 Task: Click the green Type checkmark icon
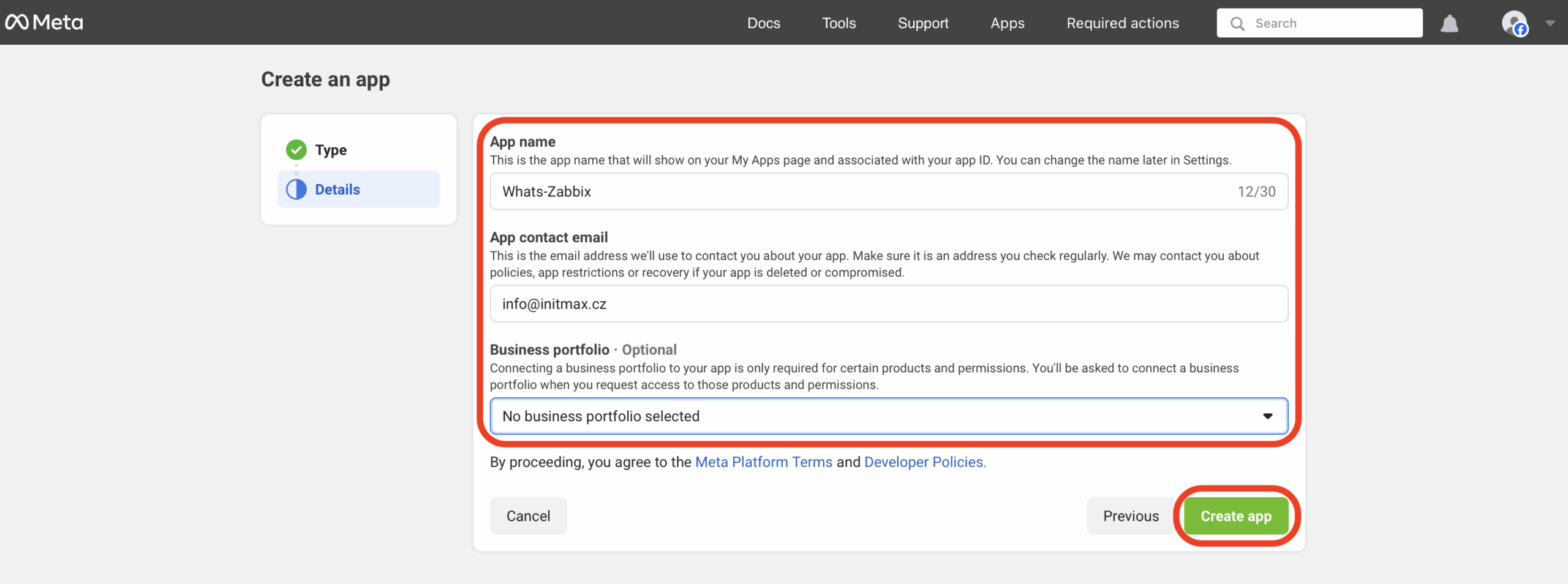(296, 149)
